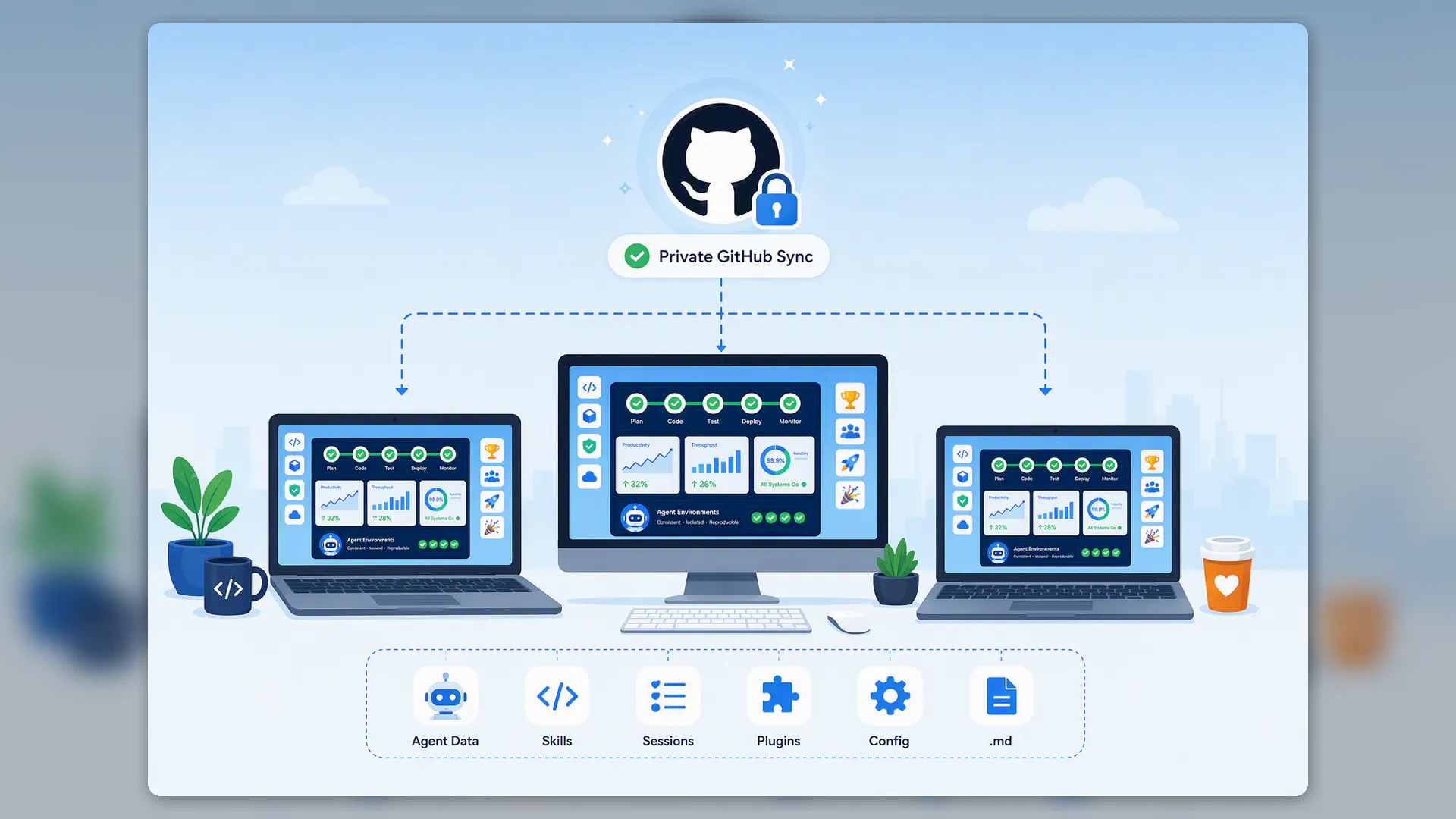Select the Plugins puzzle piece icon
Screen dimensions: 1456x819
[x=779, y=695]
